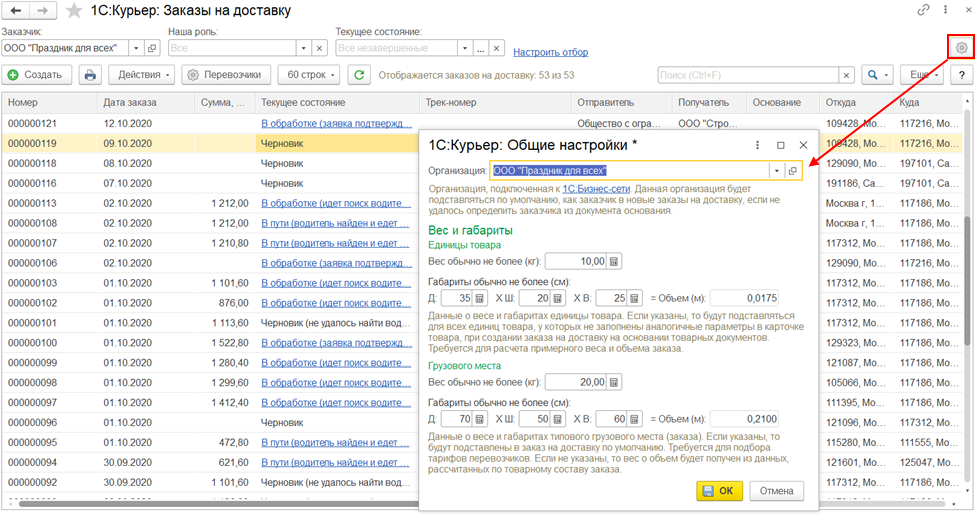Clear the Наша роль filter
Image resolution: width=980 pixels, height=514 pixels.
click(319, 48)
